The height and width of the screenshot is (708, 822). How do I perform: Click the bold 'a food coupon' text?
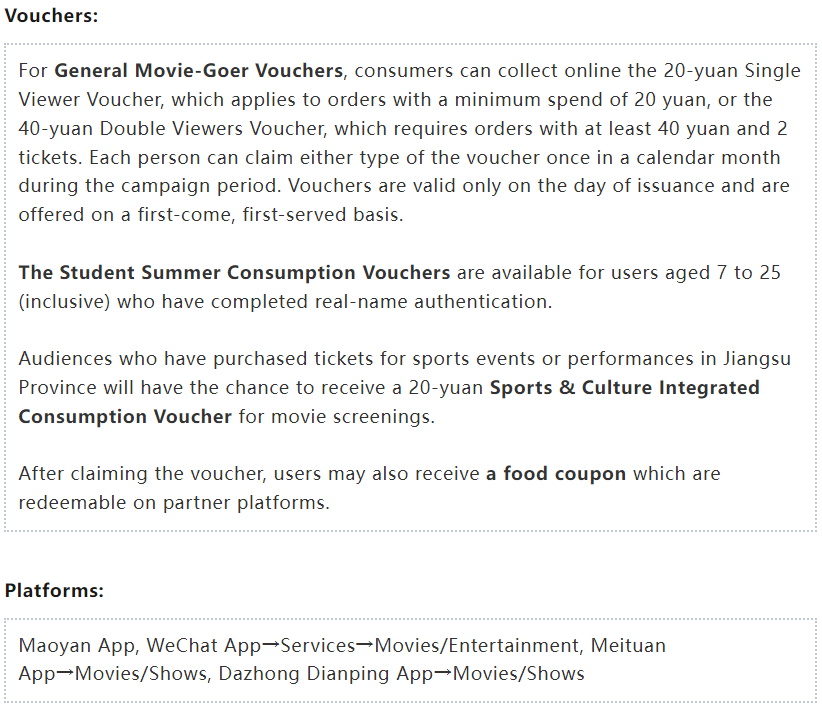556,474
